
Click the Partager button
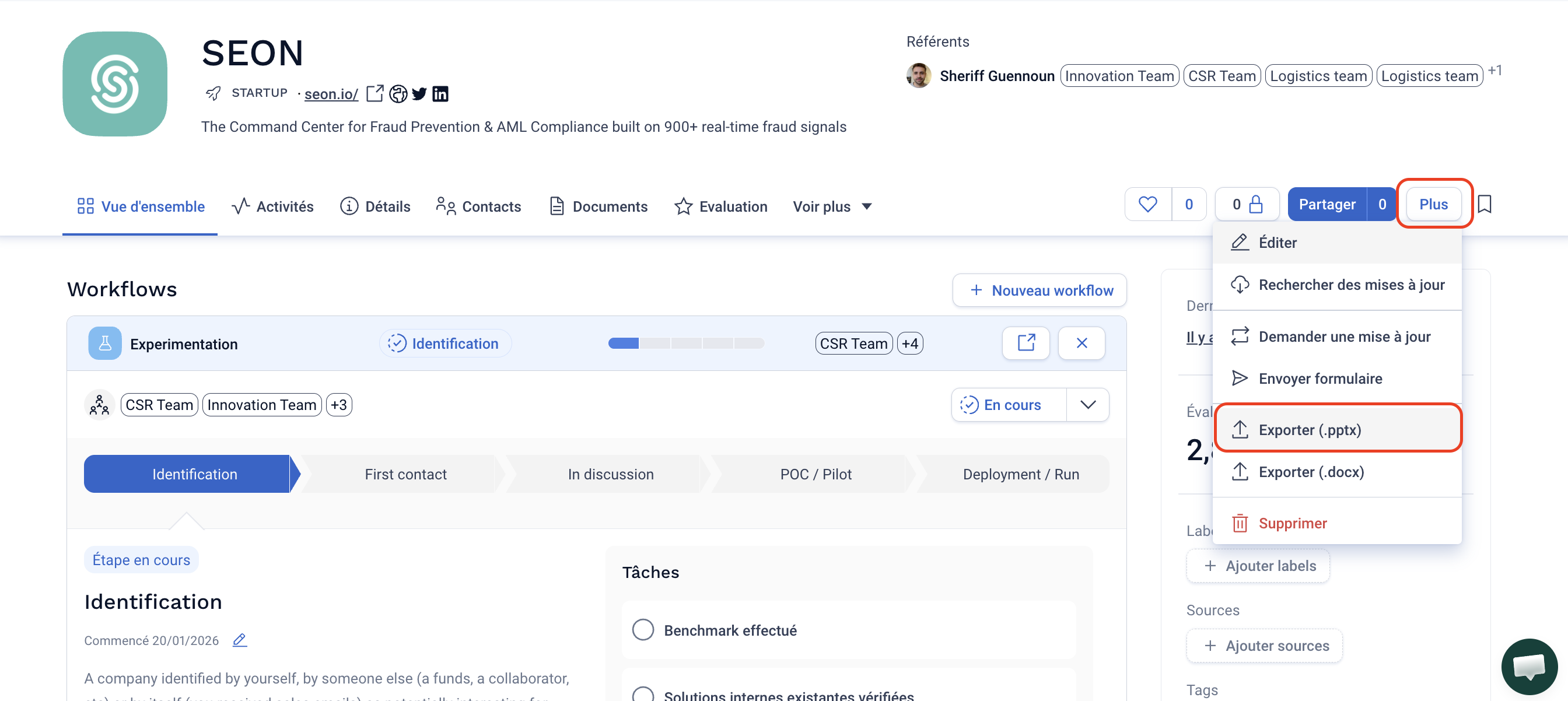pos(1327,205)
